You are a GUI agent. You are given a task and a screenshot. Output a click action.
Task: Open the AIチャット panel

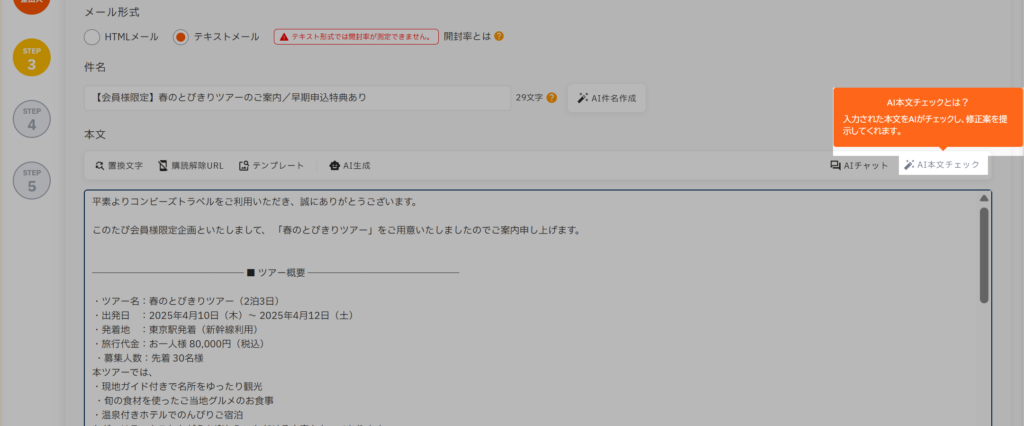(835, 165)
